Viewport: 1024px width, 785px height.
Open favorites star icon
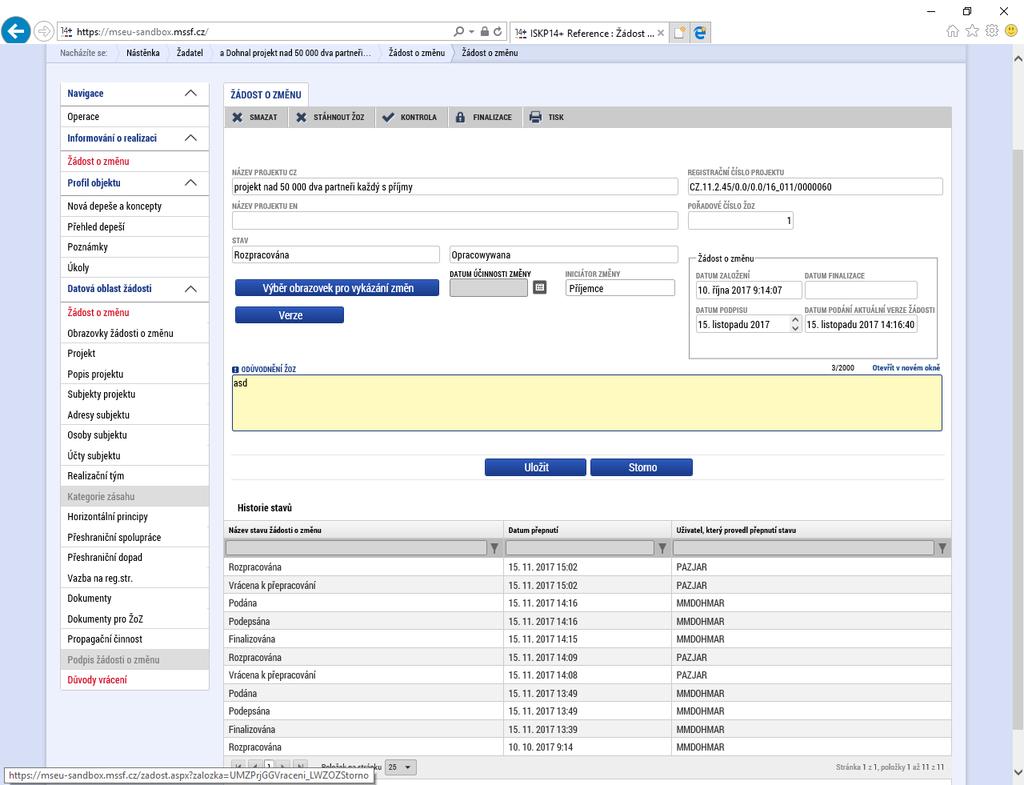(972, 31)
